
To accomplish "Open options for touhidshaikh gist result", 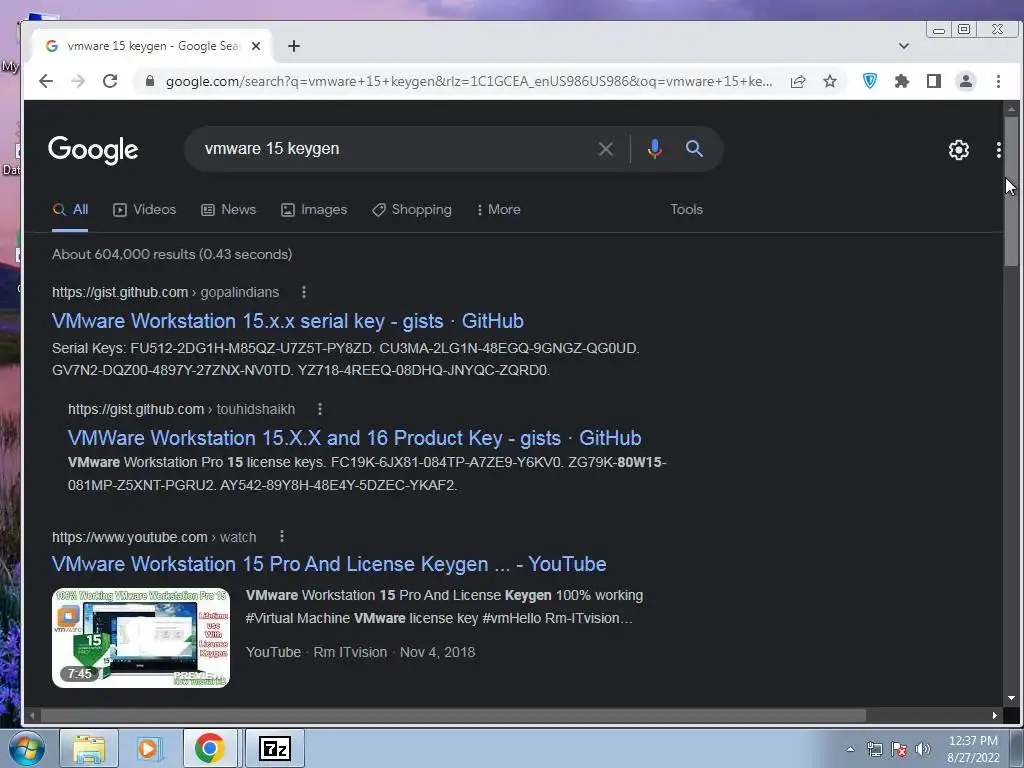I will tap(319, 409).
